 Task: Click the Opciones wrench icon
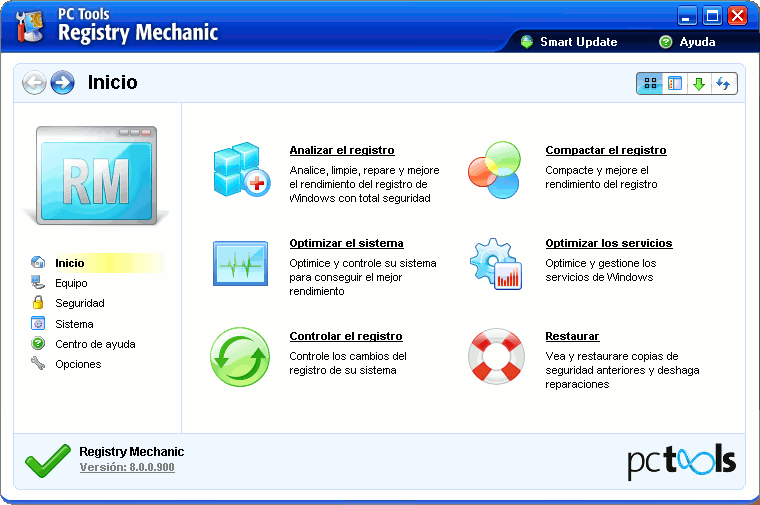[38, 363]
